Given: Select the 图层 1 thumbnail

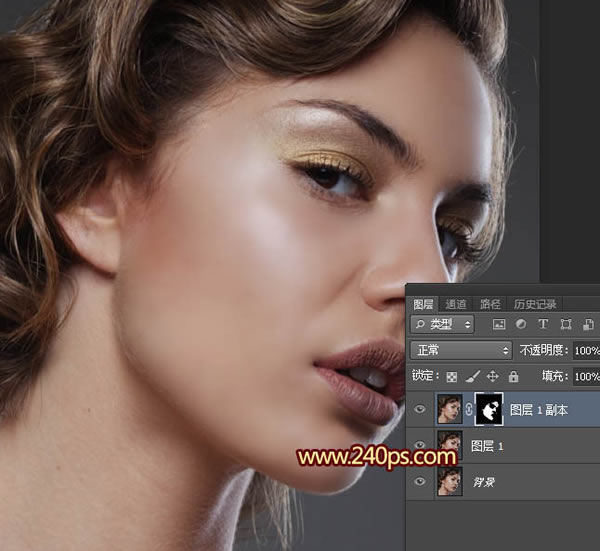Looking at the screenshot, I should click(450, 445).
